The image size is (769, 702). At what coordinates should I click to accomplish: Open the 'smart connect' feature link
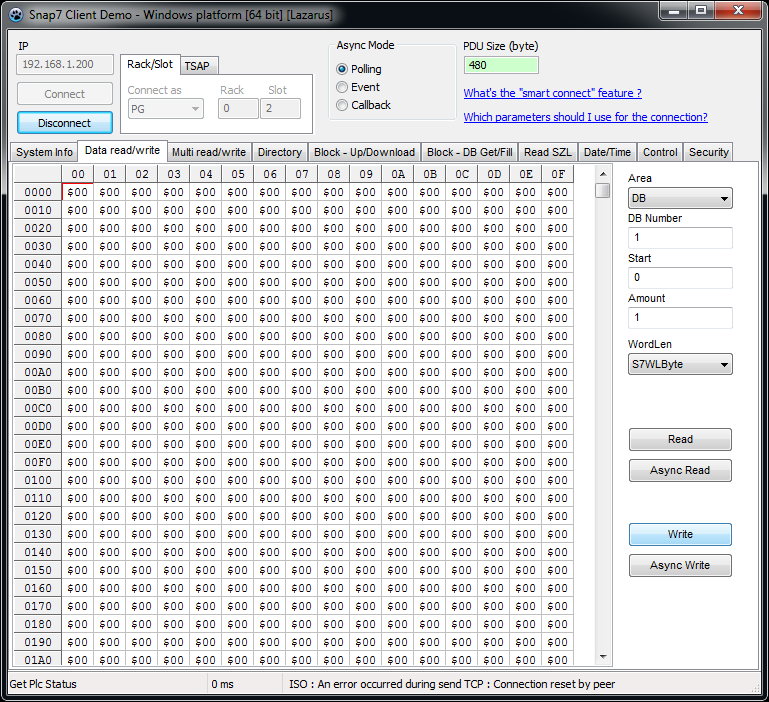coord(552,93)
